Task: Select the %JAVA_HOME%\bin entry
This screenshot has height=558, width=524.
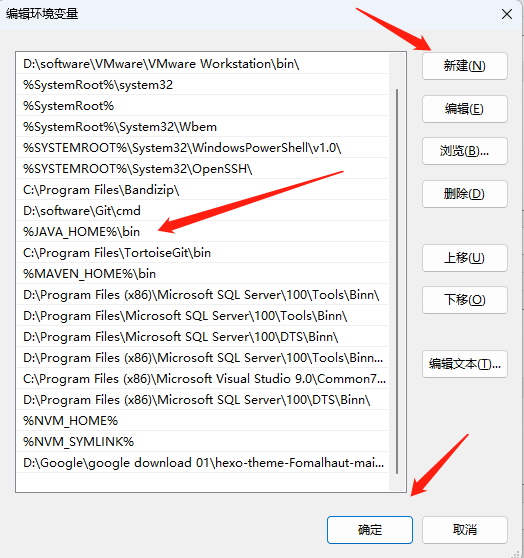Action: click(x=203, y=232)
